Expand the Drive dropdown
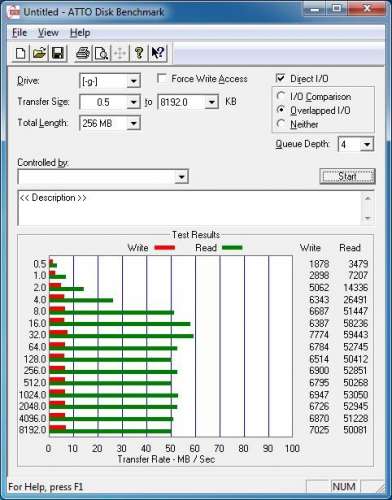Viewport: 392px width, 500px height. click(133, 81)
